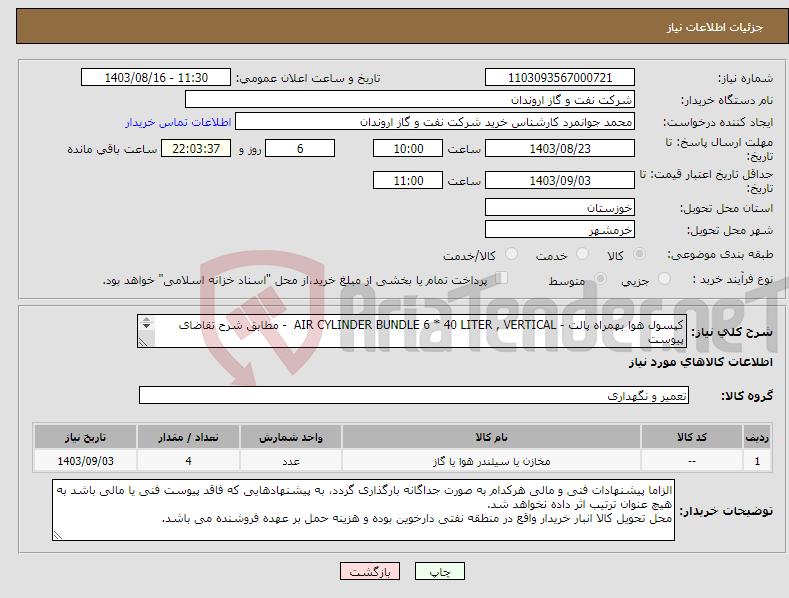Click the تعمیر و نگهداری goods group field
This screenshot has height=598, width=789.
pyautogui.click(x=414, y=396)
